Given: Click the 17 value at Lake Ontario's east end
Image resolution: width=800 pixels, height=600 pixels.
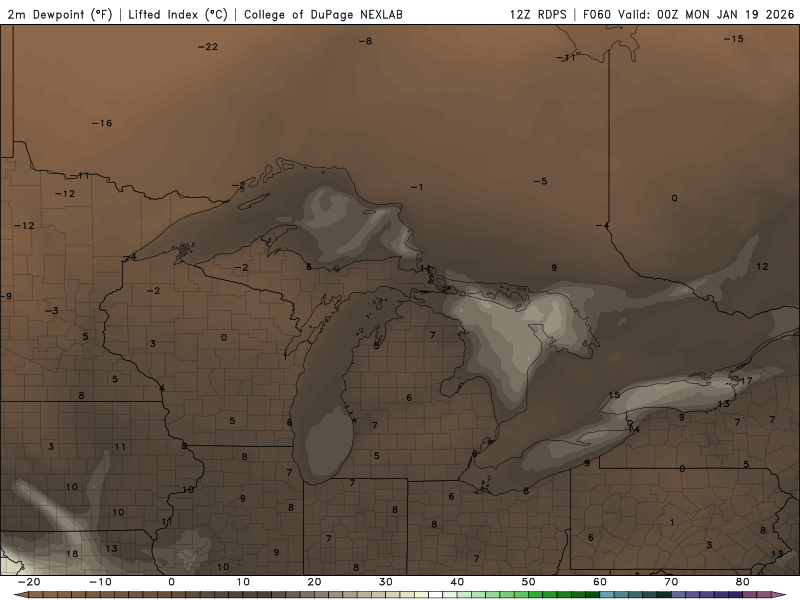Looking at the screenshot, I should pos(746,381).
